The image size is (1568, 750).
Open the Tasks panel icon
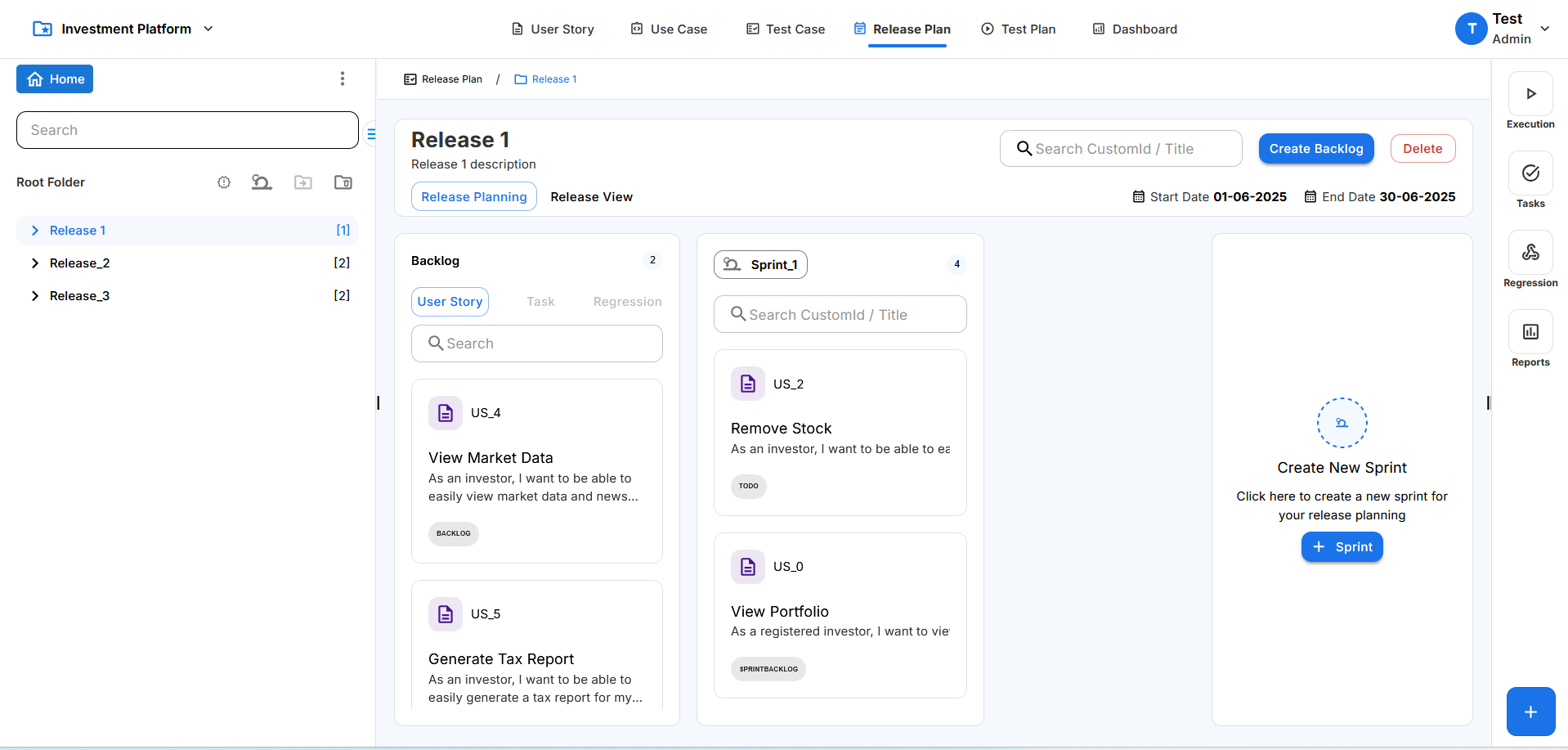[x=1530, y=173]
